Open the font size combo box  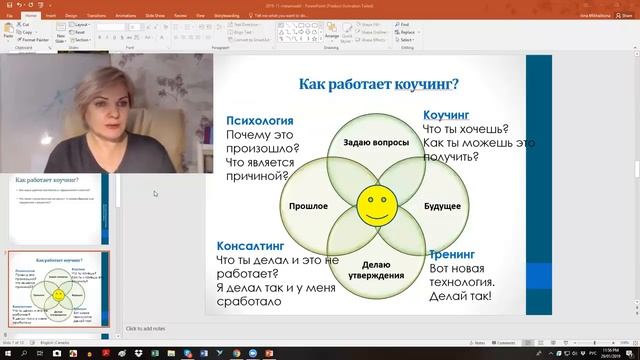135,27
